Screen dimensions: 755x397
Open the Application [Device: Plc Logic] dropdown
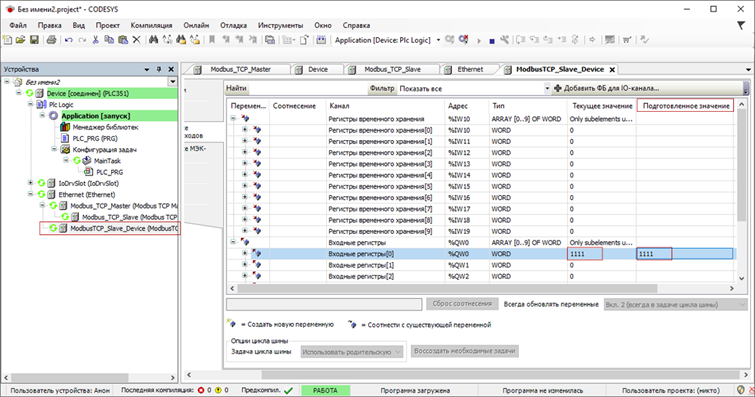(438, 40)
